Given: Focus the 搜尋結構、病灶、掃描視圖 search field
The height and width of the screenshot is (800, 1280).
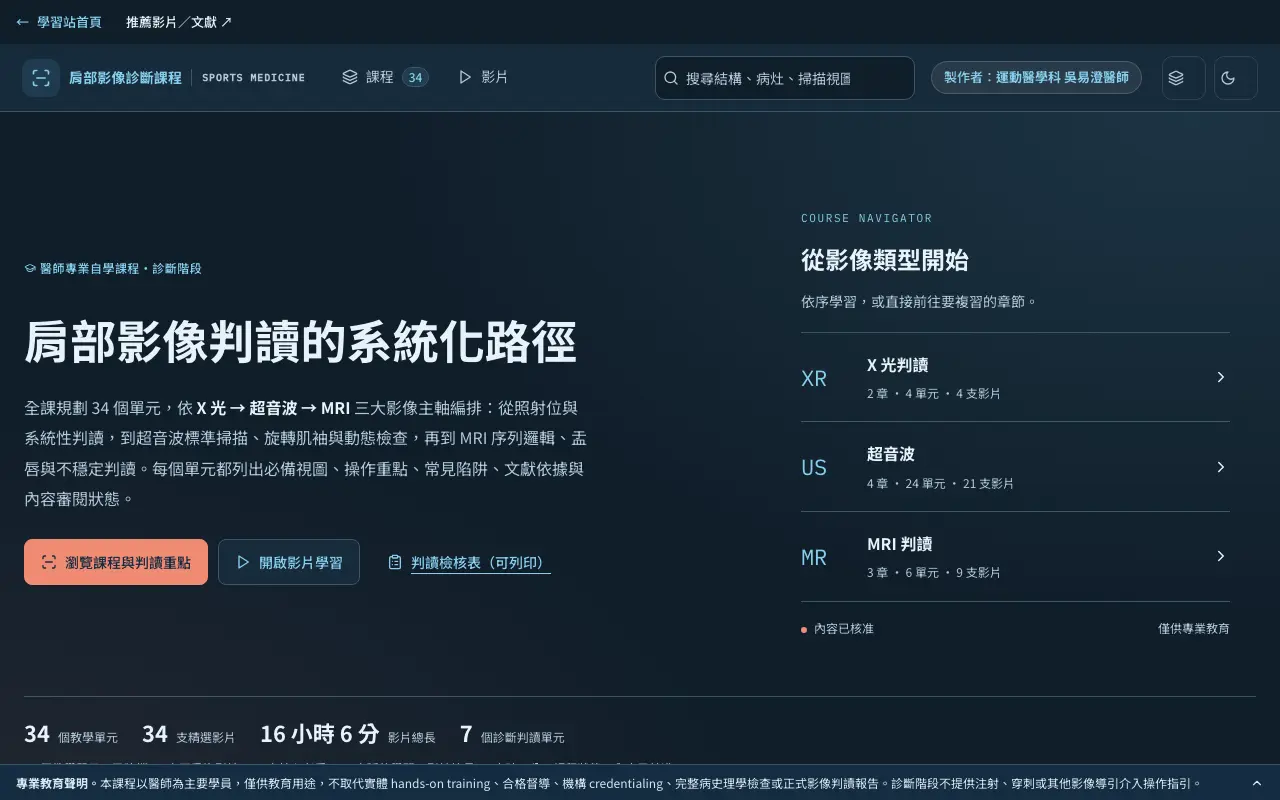Looking at the screenshot, I should coord(785,78).
